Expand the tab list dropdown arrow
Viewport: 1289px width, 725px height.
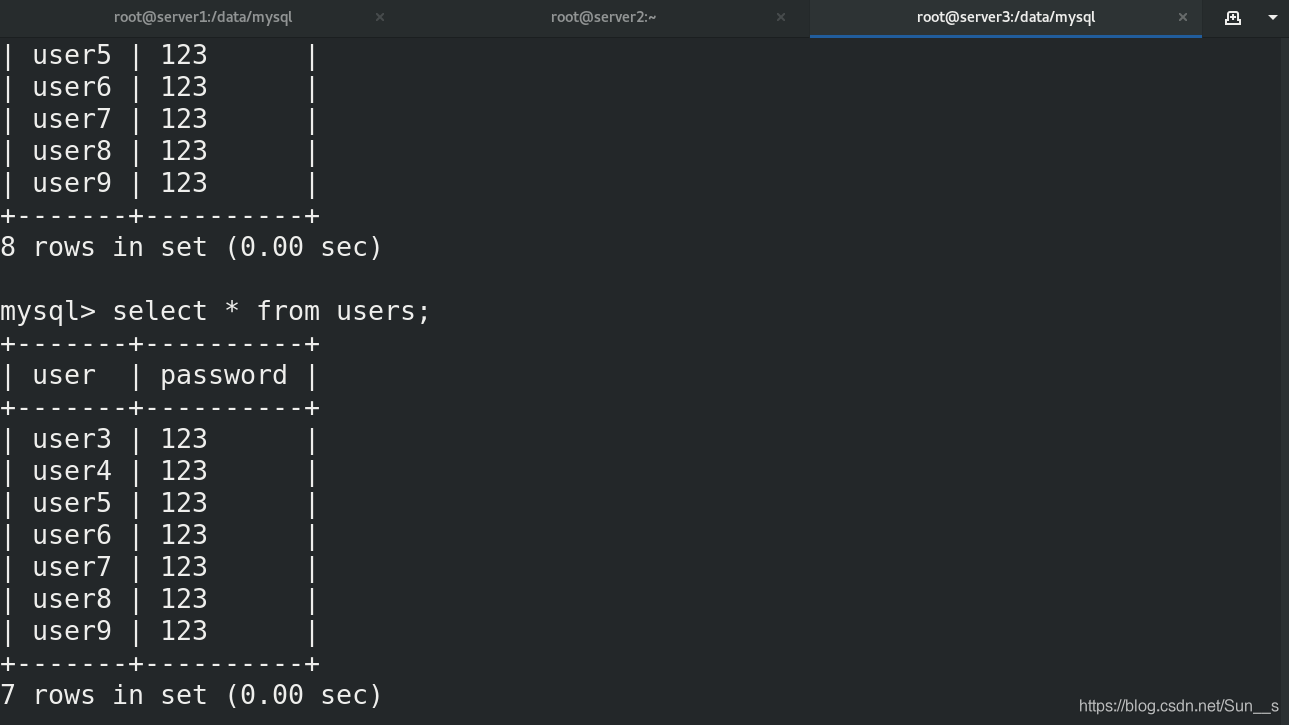pyautogui.click(x=1273, y=17)
